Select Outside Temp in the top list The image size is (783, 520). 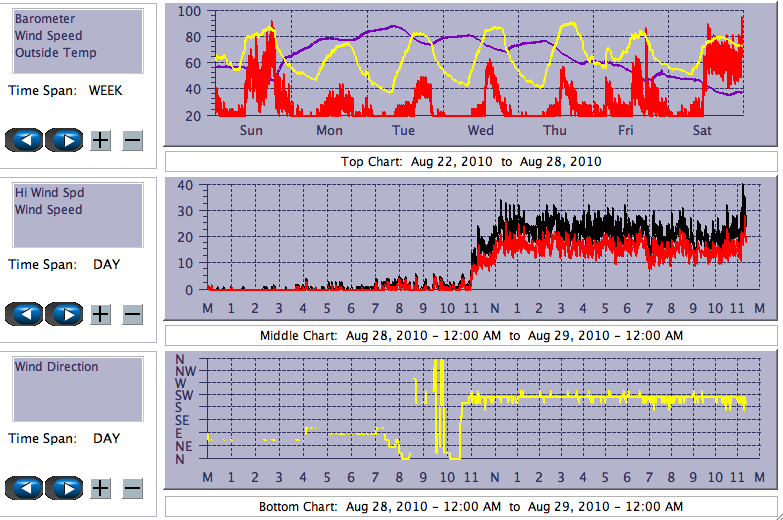pos(55,53)
